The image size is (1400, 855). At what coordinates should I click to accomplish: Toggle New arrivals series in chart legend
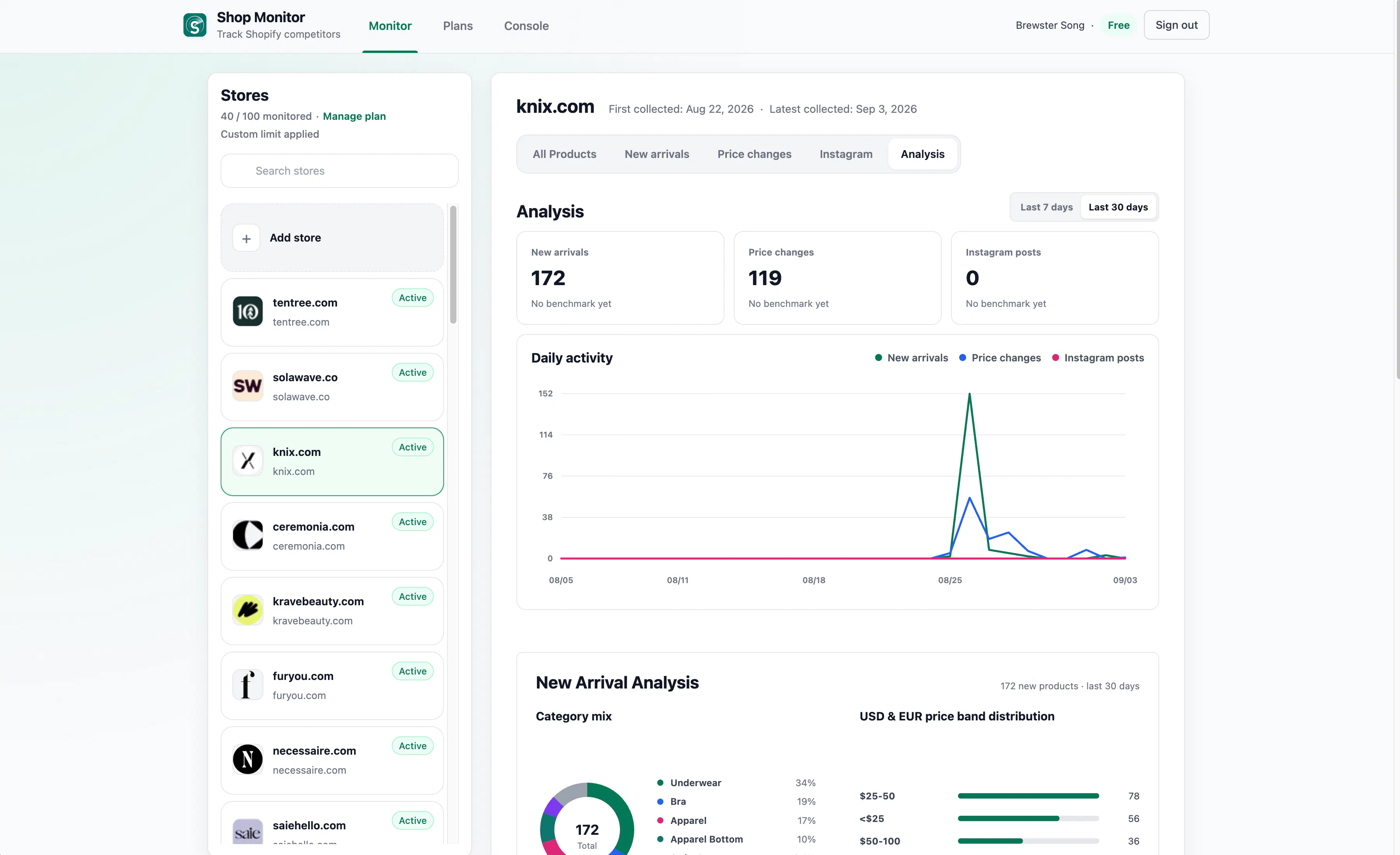[x=911, y=358]
